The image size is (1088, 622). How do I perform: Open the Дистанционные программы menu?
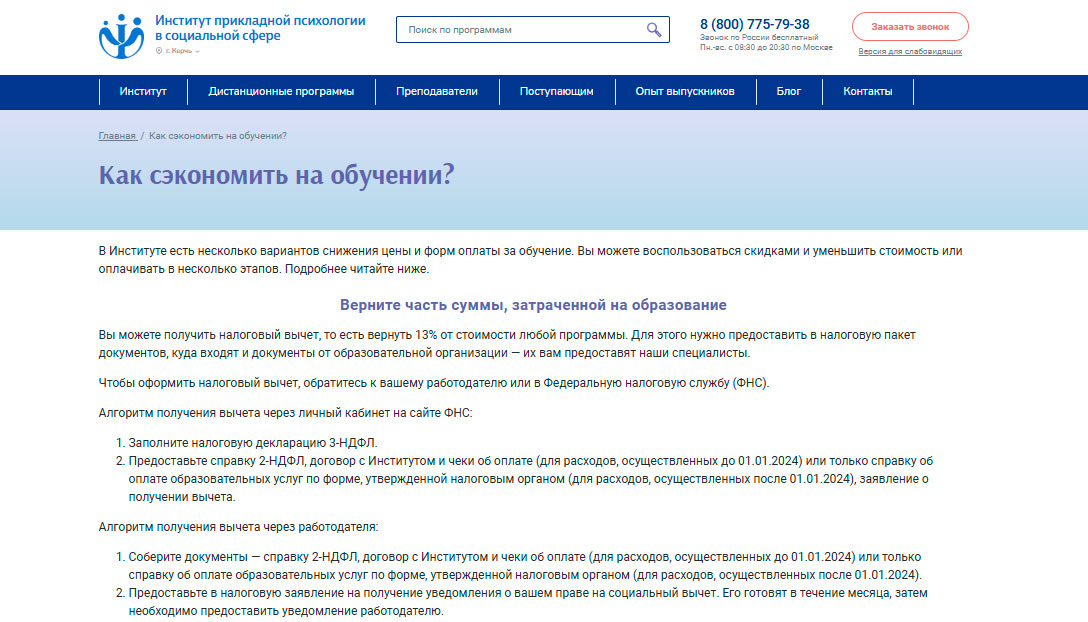pyautogui.click(x=281, y=92)
